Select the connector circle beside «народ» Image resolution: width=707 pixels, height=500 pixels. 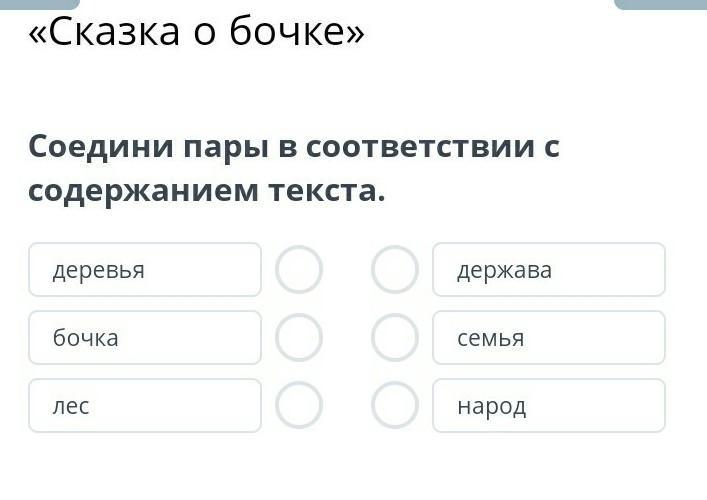395,406
